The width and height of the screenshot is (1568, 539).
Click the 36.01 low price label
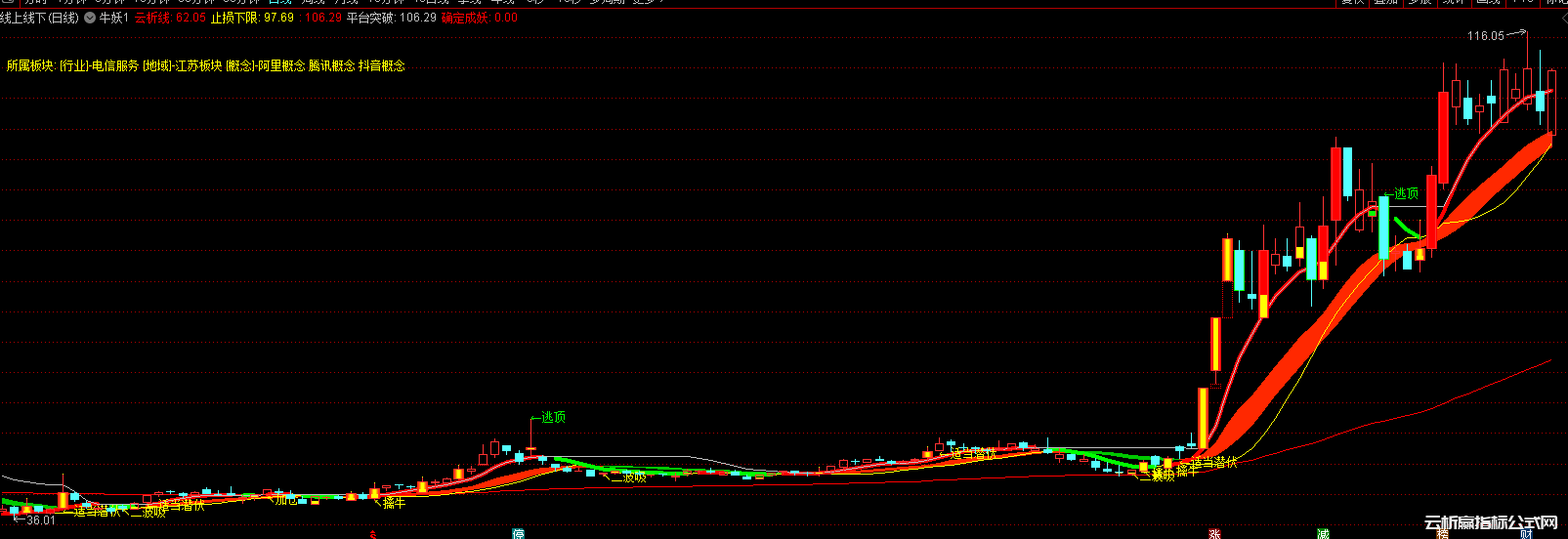(40, 520)
